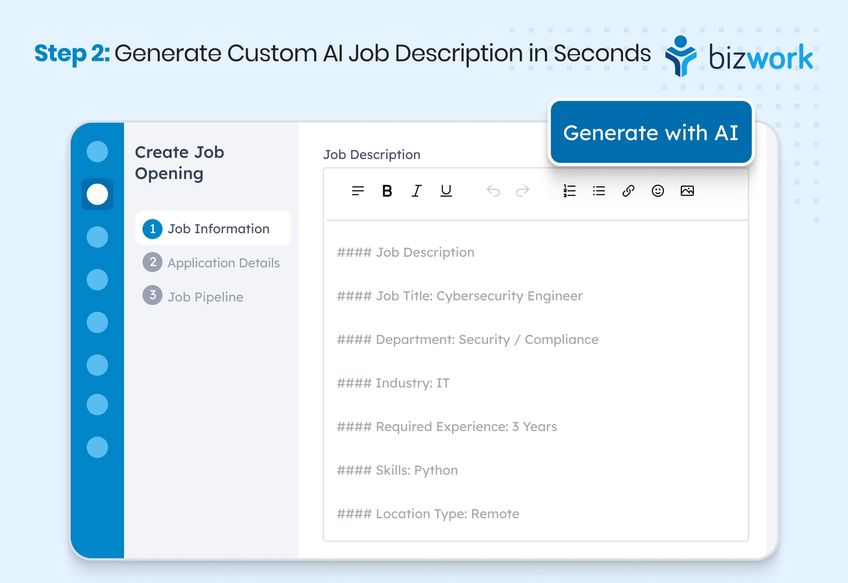
Task: Insert a hyperlink using the link icon
Action: pos(628,191)
